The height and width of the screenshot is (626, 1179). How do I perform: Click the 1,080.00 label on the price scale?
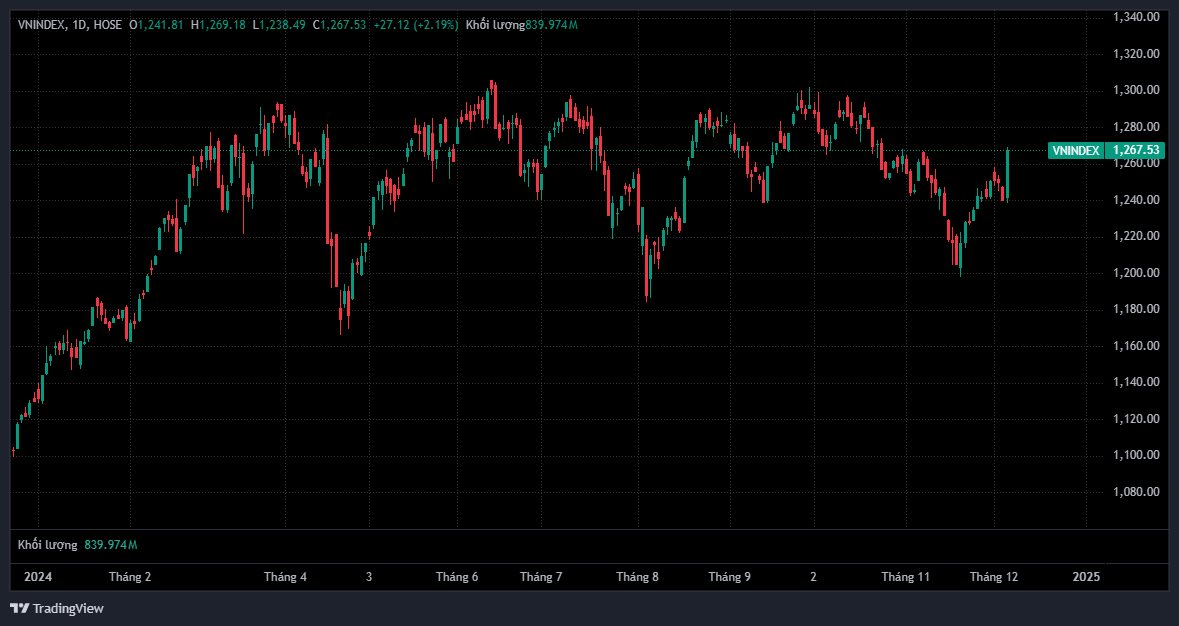point(1135,492)
